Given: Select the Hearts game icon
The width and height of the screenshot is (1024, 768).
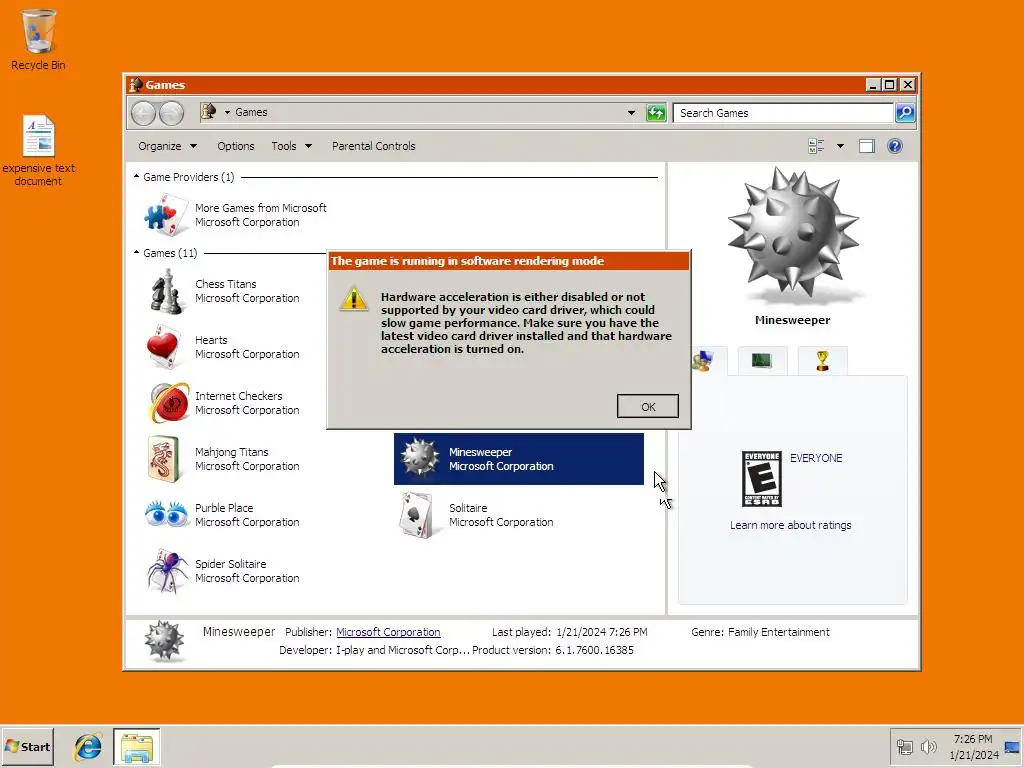Looking at the screenshot, I should click(x=164, y=347).
